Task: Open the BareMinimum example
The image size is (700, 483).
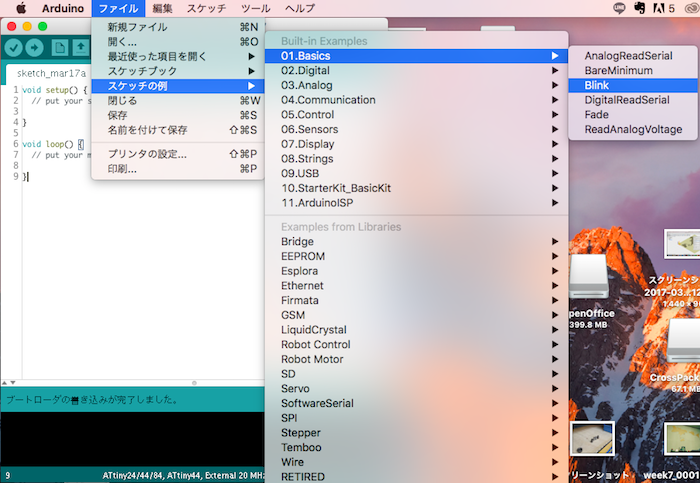Action: (x=633, y=71)
